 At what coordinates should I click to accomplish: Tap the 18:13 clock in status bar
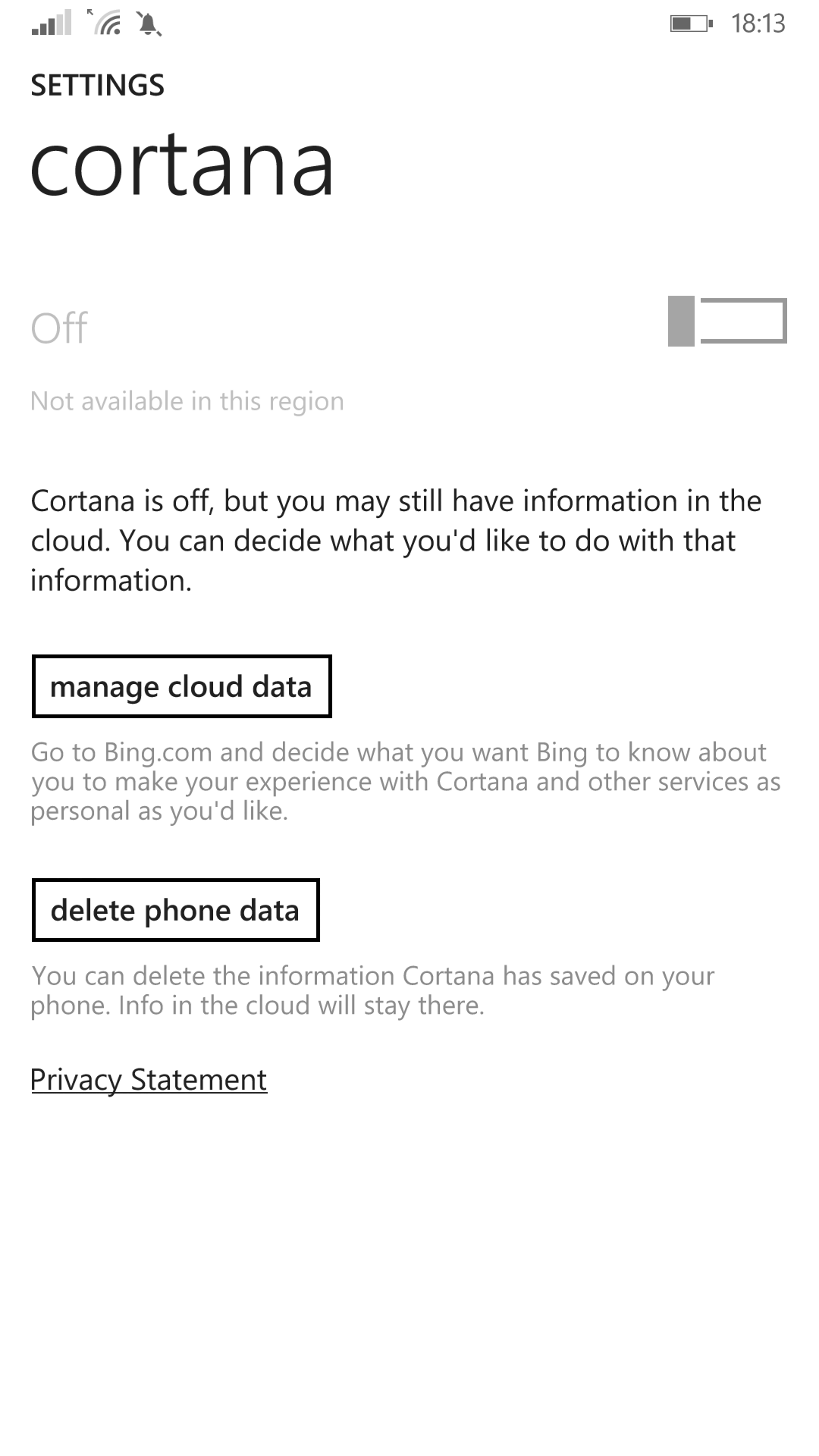[x=758, y=24]
